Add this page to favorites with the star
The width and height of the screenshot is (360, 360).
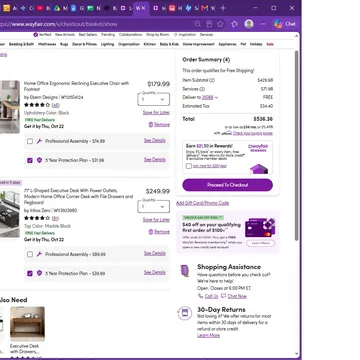[220, 24]
